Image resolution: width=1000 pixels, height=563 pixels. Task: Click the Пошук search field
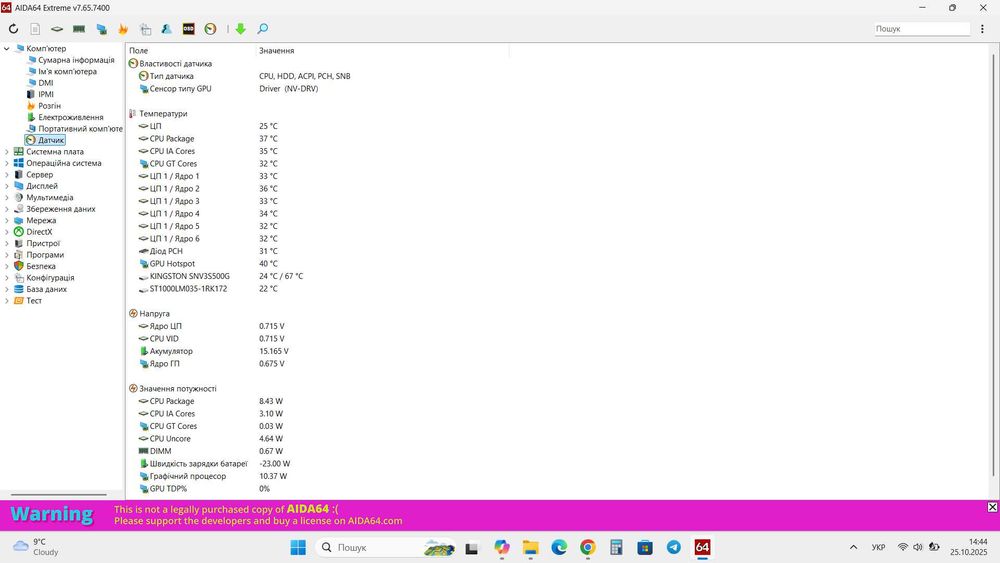(x=922, y=29)
